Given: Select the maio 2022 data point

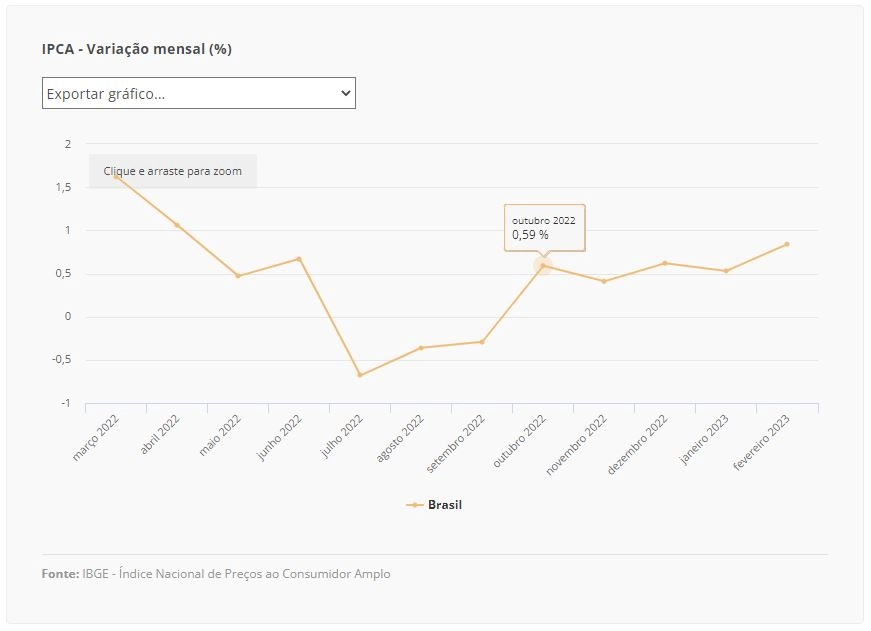Looking at the screenshot, I should click(x=238, y=276).
